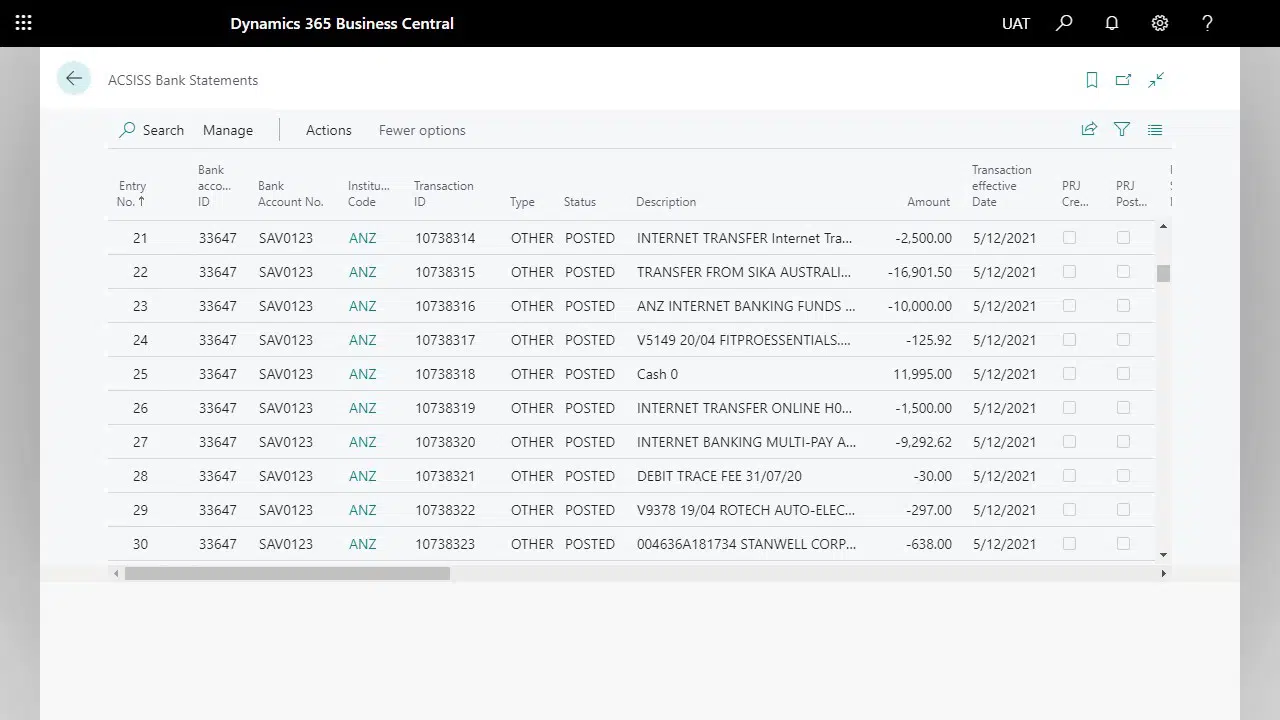1280x720 pixels.
Task: Toggle PRJ Created checkbox for entry 25
Action: coord(1069,374)
